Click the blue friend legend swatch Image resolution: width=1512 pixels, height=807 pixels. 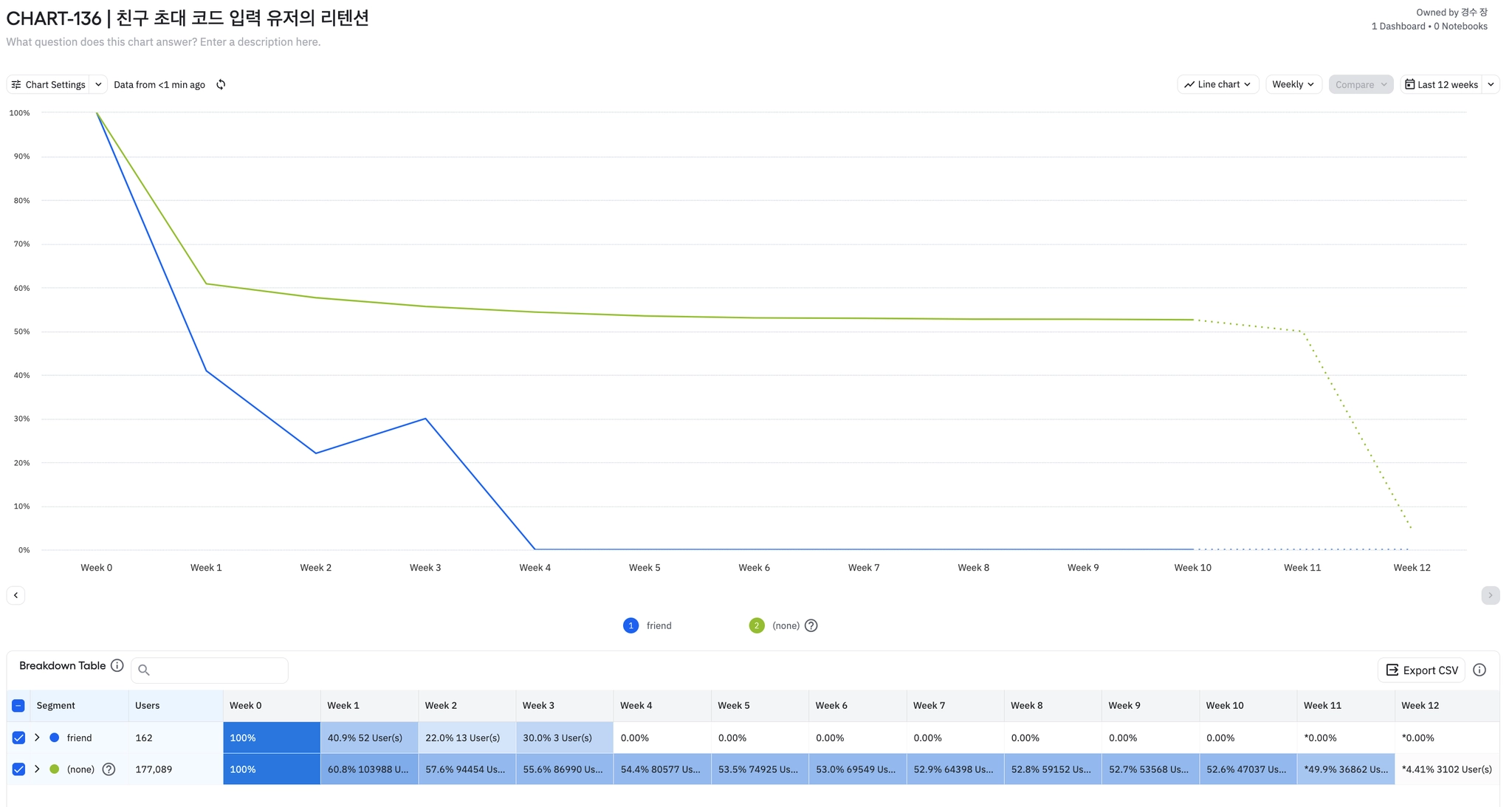pos(630,626)
